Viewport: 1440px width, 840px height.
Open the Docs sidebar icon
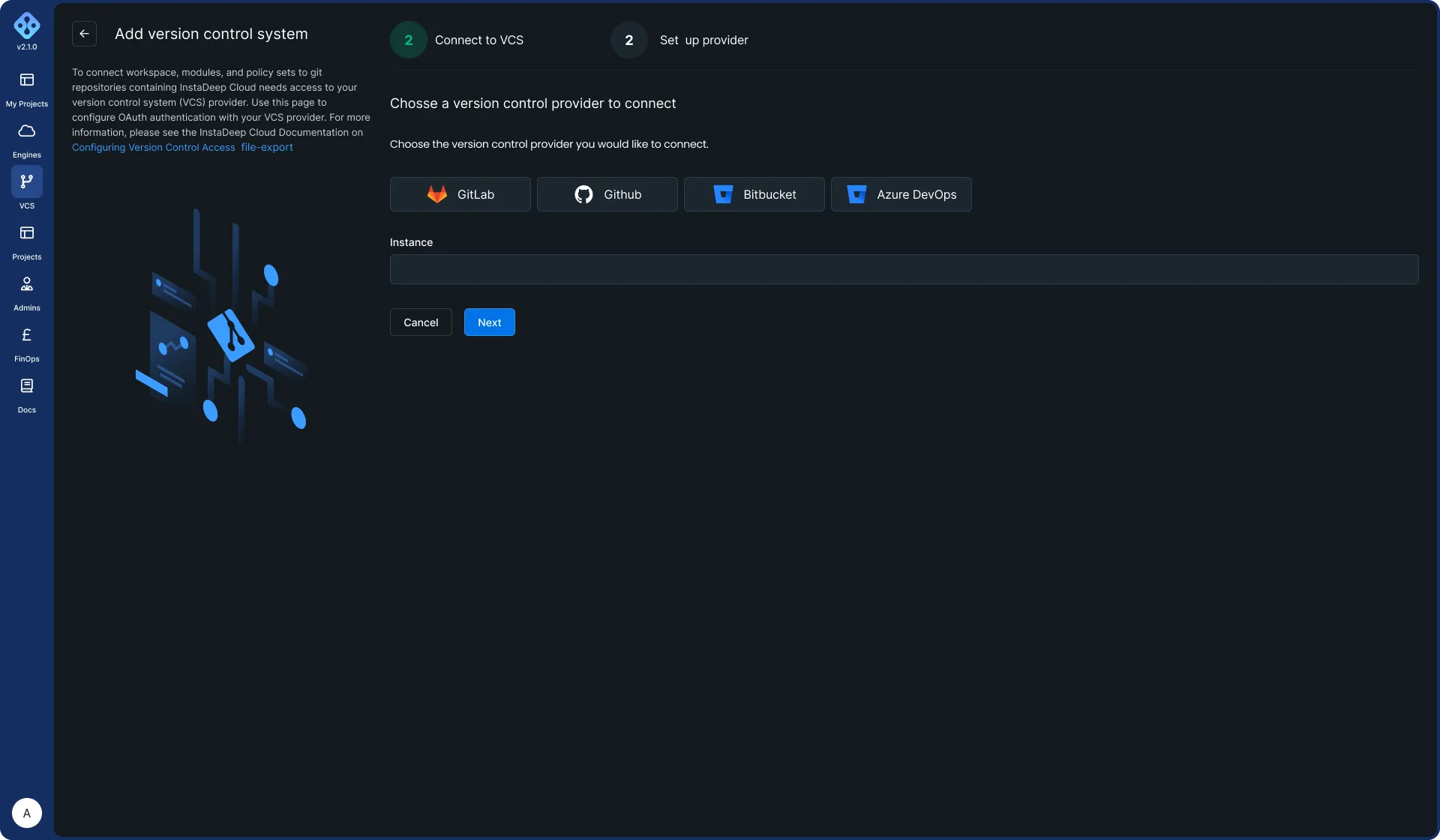(27, 386)
